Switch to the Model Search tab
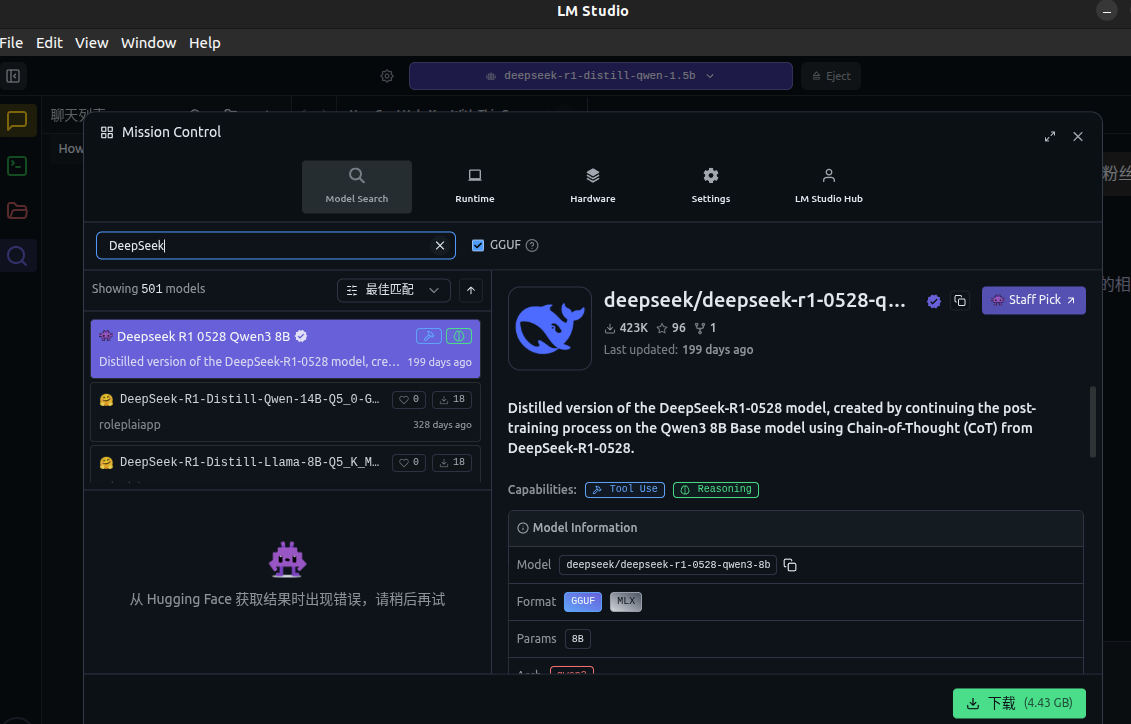The image size is (1131, 724). tap(356, 187)
